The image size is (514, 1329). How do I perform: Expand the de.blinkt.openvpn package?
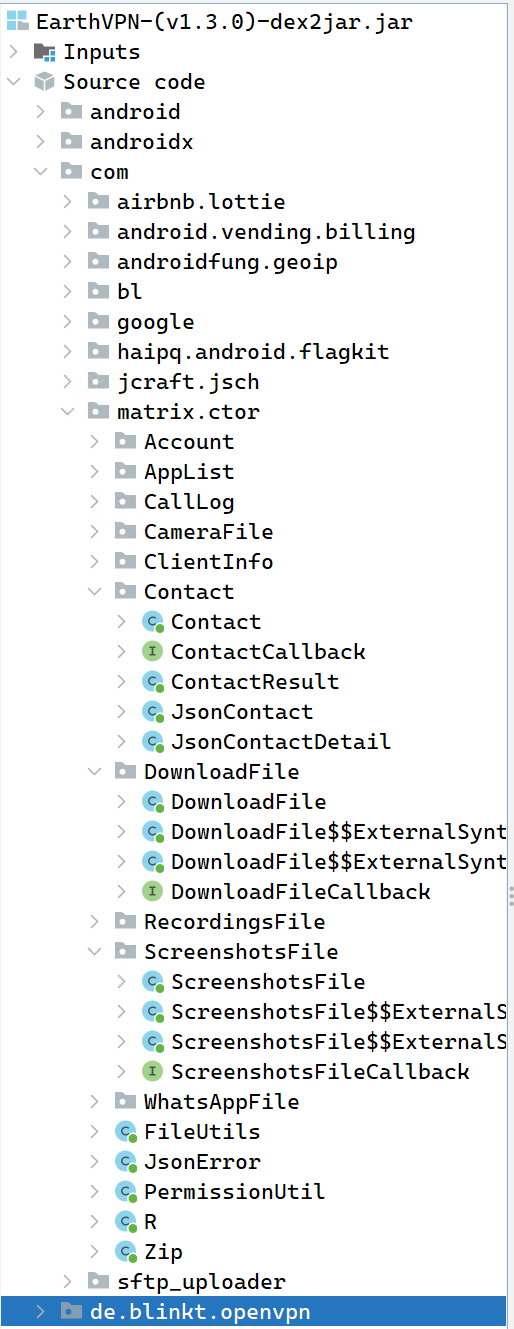coord(40,1312)
